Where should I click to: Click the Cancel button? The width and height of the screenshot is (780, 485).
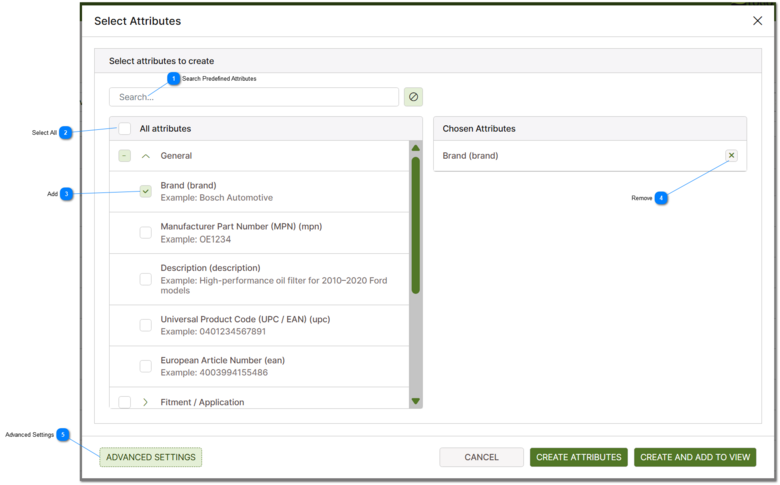click(481, 457)
